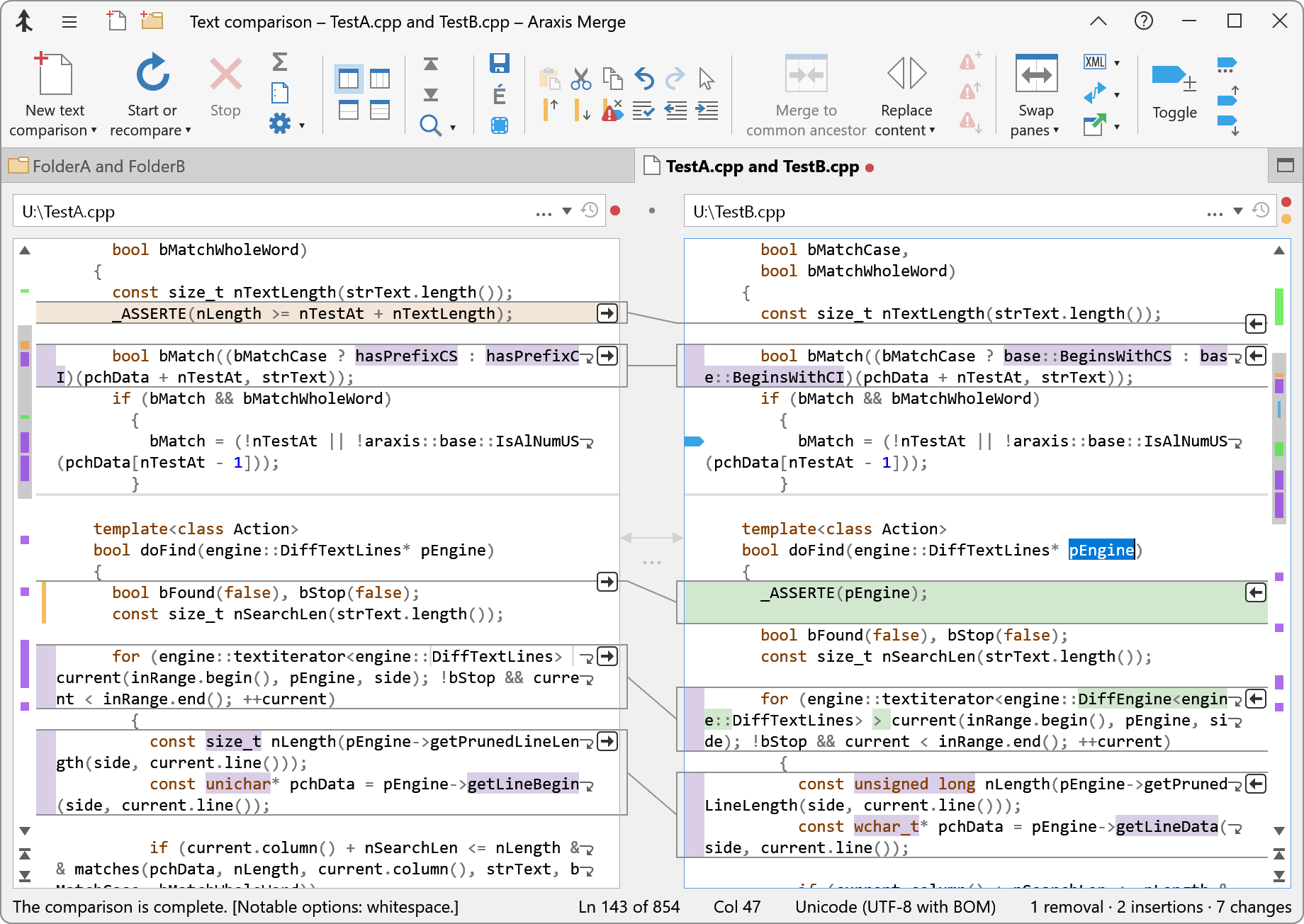Open the help button

(x=1143, y=21)
